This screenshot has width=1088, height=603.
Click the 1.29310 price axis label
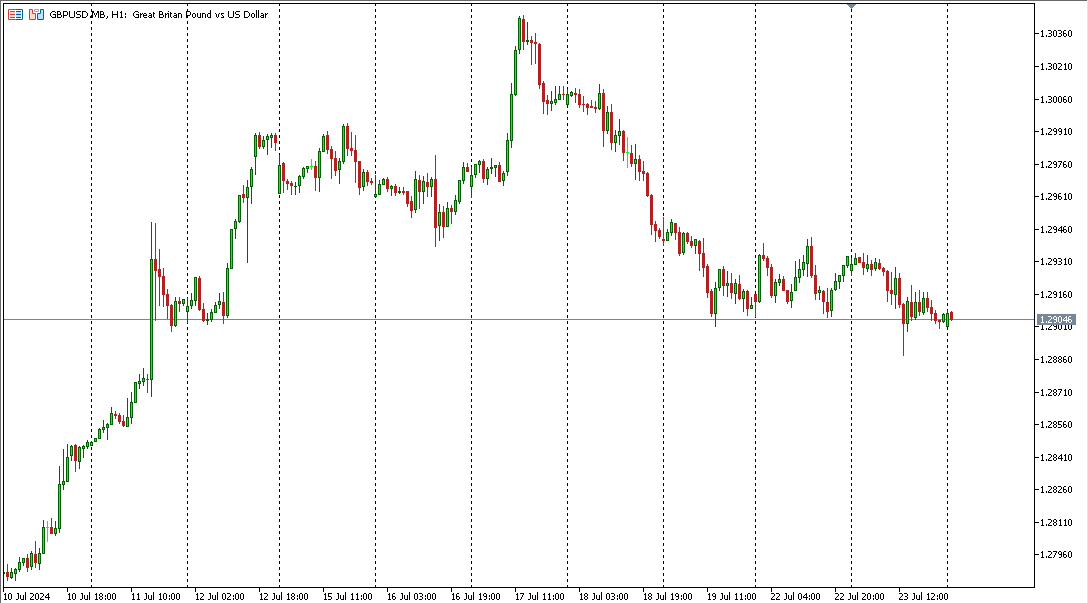click(1055, 262)
